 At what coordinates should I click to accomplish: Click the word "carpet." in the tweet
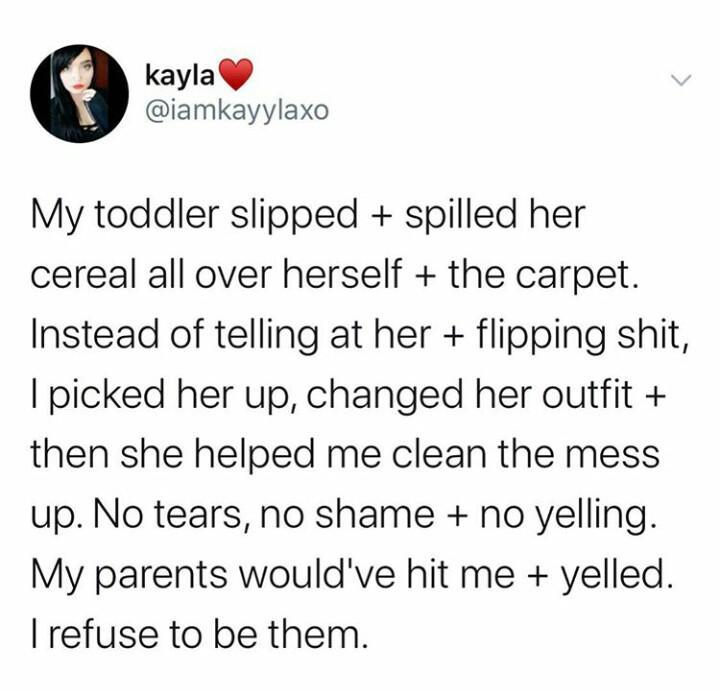coord(578,277)
